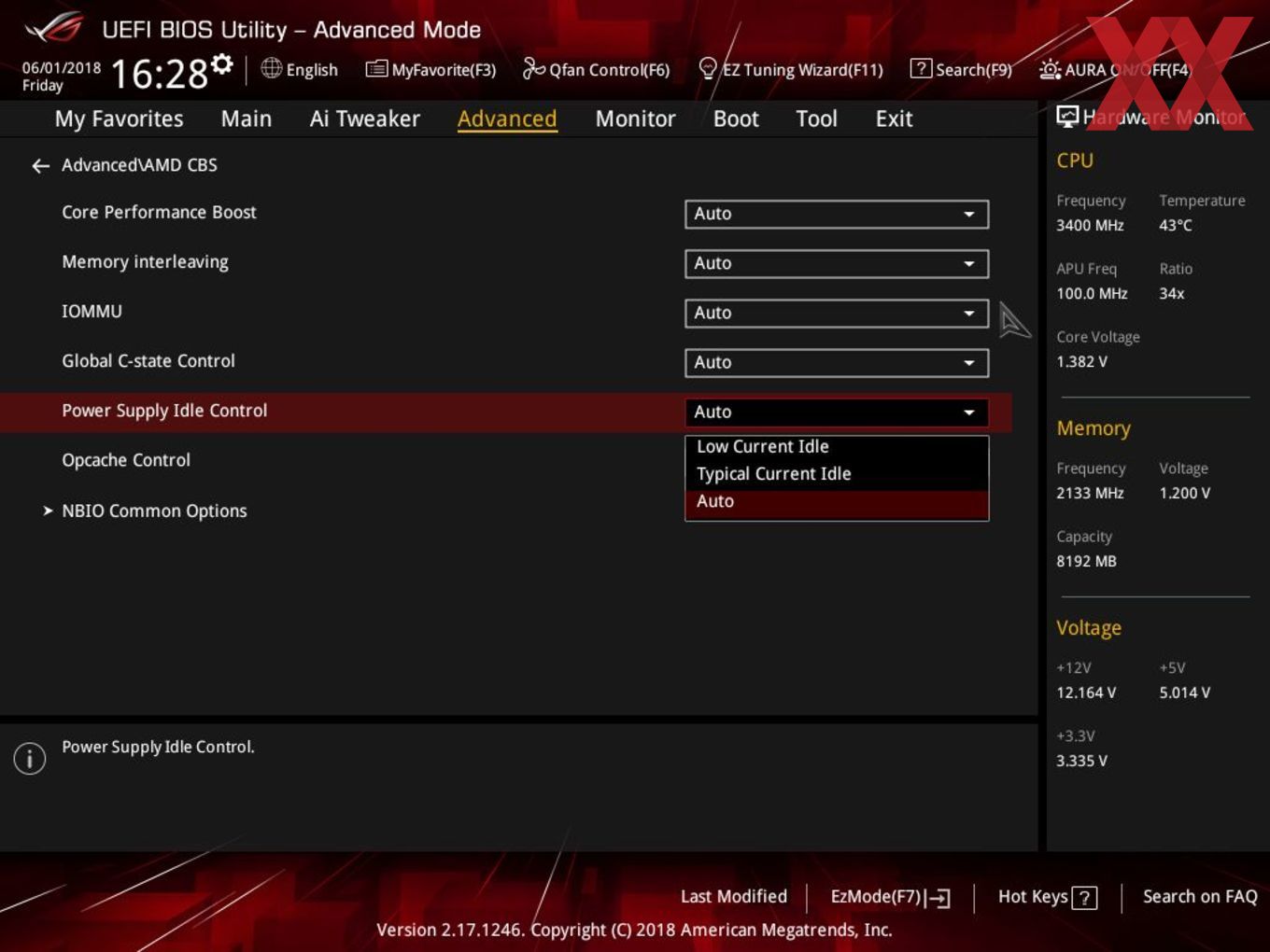
Task: Click the Qfan Control fan icon
Action: coord(533,68)
